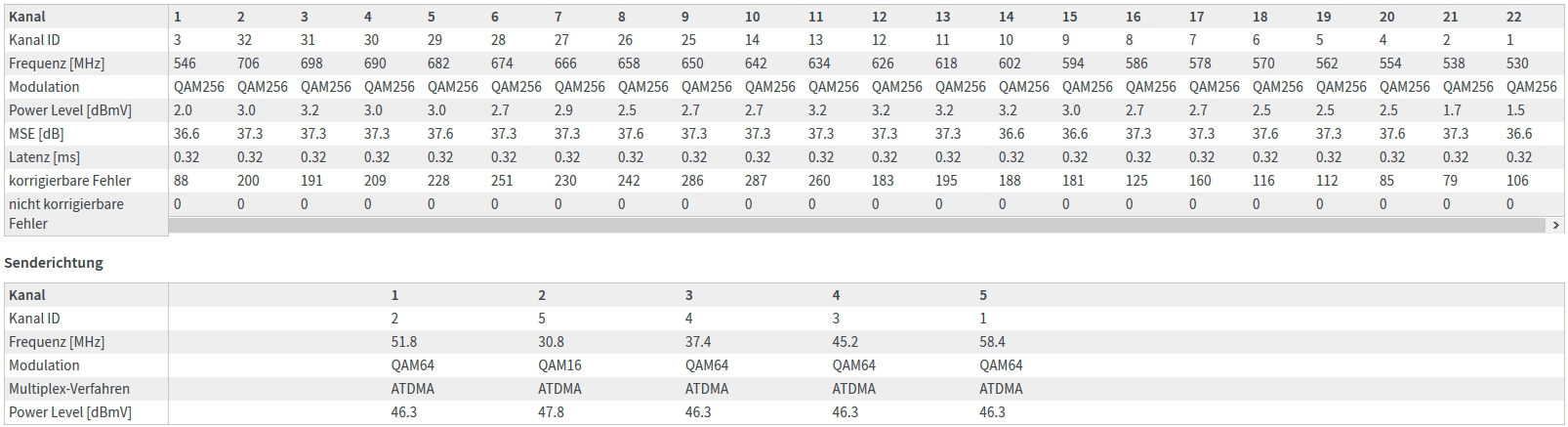1568x427 pixels.
Task: Click the 706 MHz frequency value
Action: (x=248, y=64)
